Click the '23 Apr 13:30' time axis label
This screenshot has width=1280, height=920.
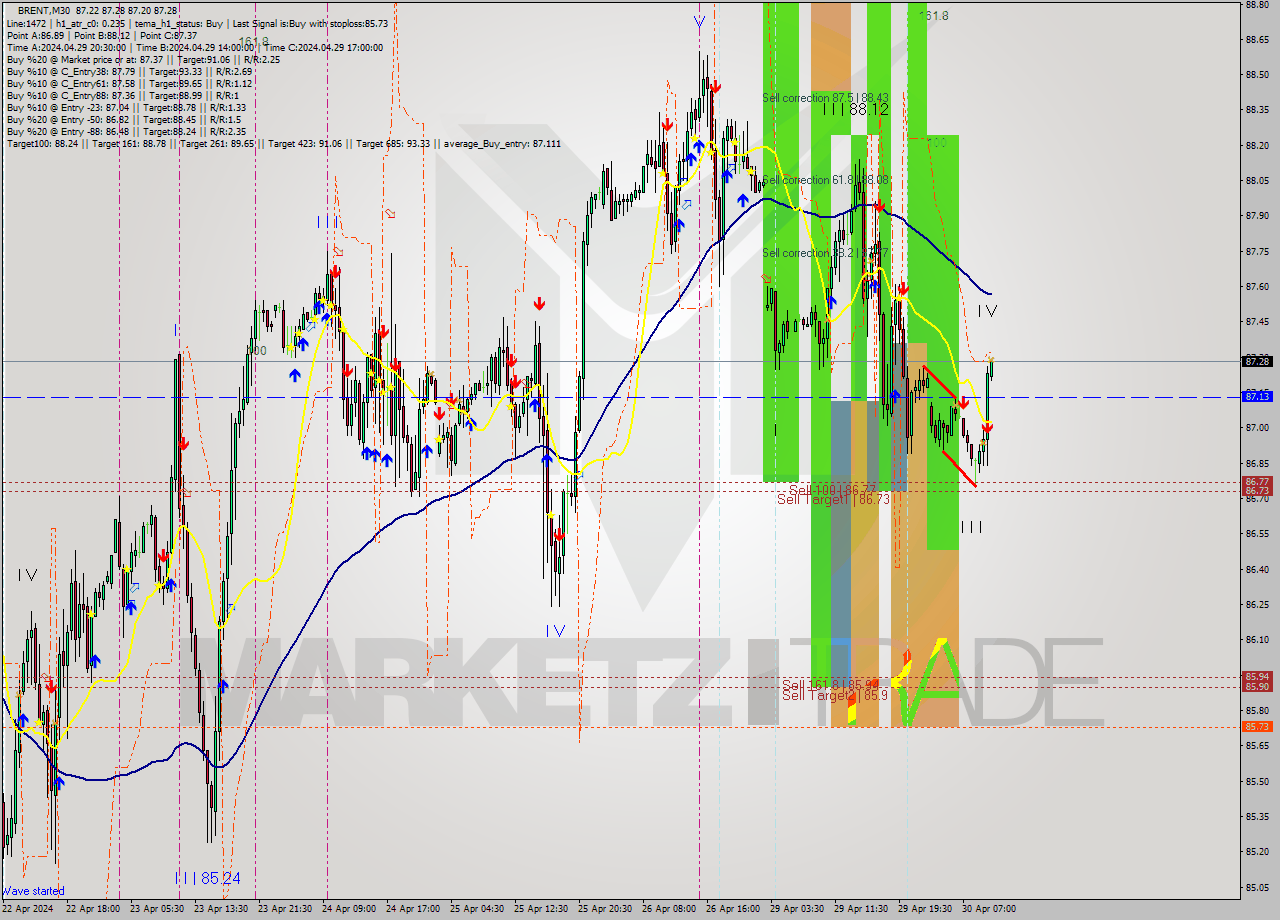(219, 909)
